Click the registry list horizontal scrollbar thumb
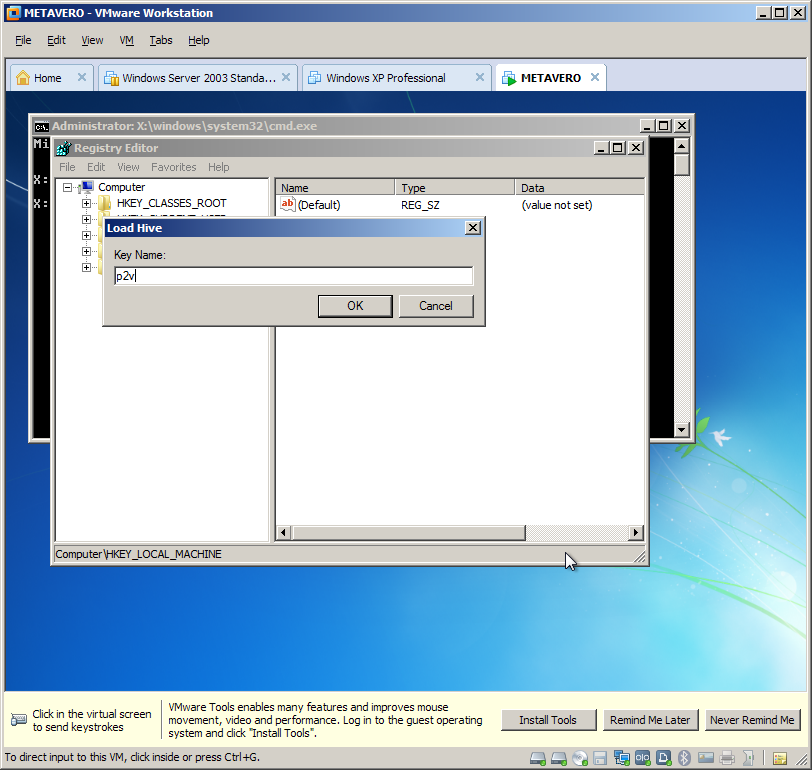Screen dimensions: 812x770 [409, 533]
